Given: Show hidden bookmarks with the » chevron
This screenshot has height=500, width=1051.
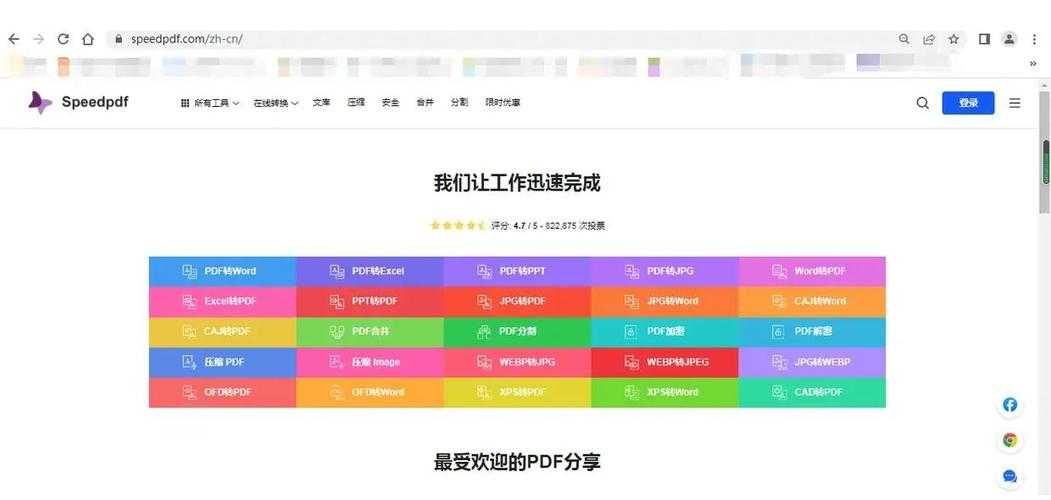Looking at the screenshot, I should pyautogui.click(x=1033, y=63).
